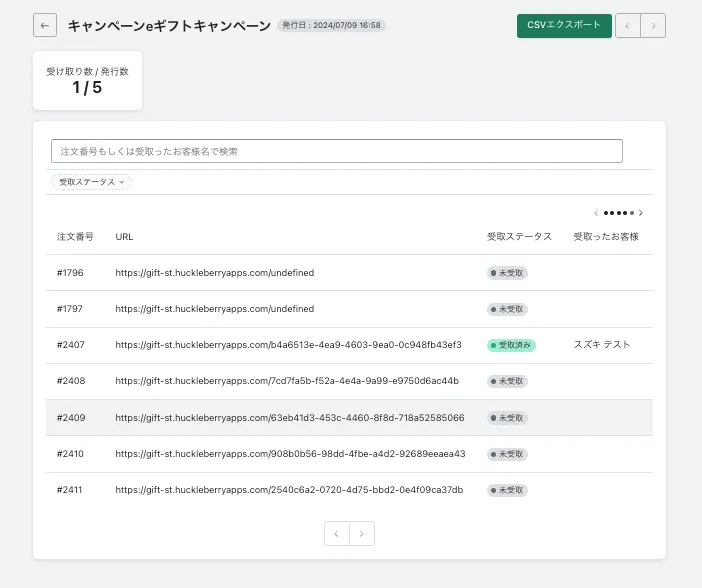Open gift URL for order #2411

[289, 490]
